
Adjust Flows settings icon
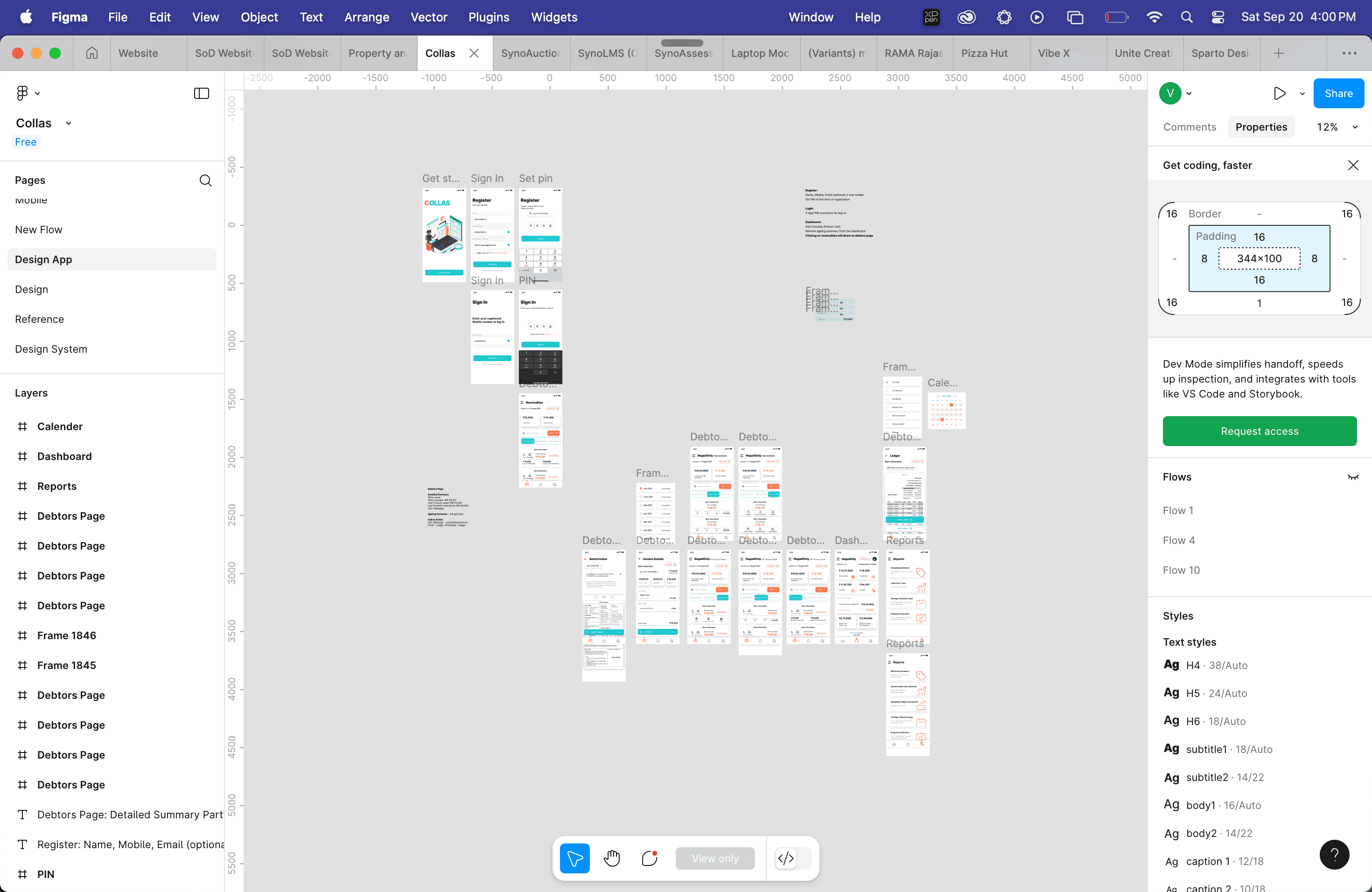(x=1352, y=477)
